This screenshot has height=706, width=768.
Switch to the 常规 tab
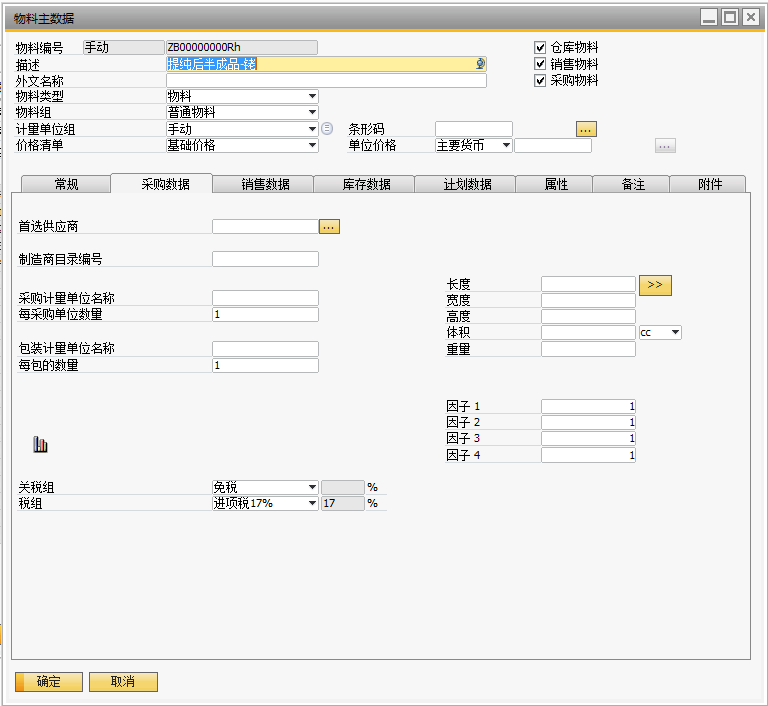click(66, 184)
